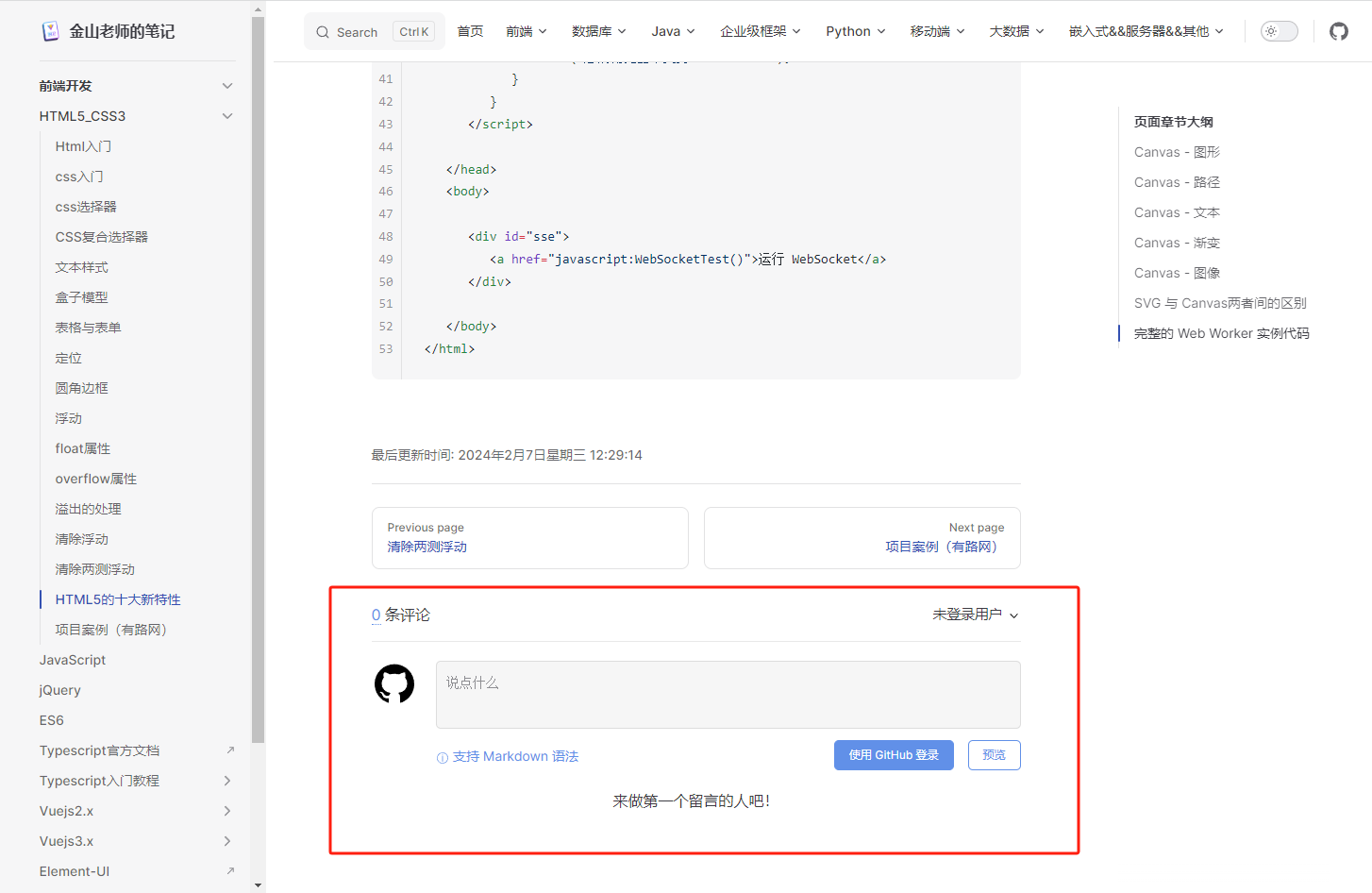Click the GitHub avatar beside comment box

[x=394, y=683]
